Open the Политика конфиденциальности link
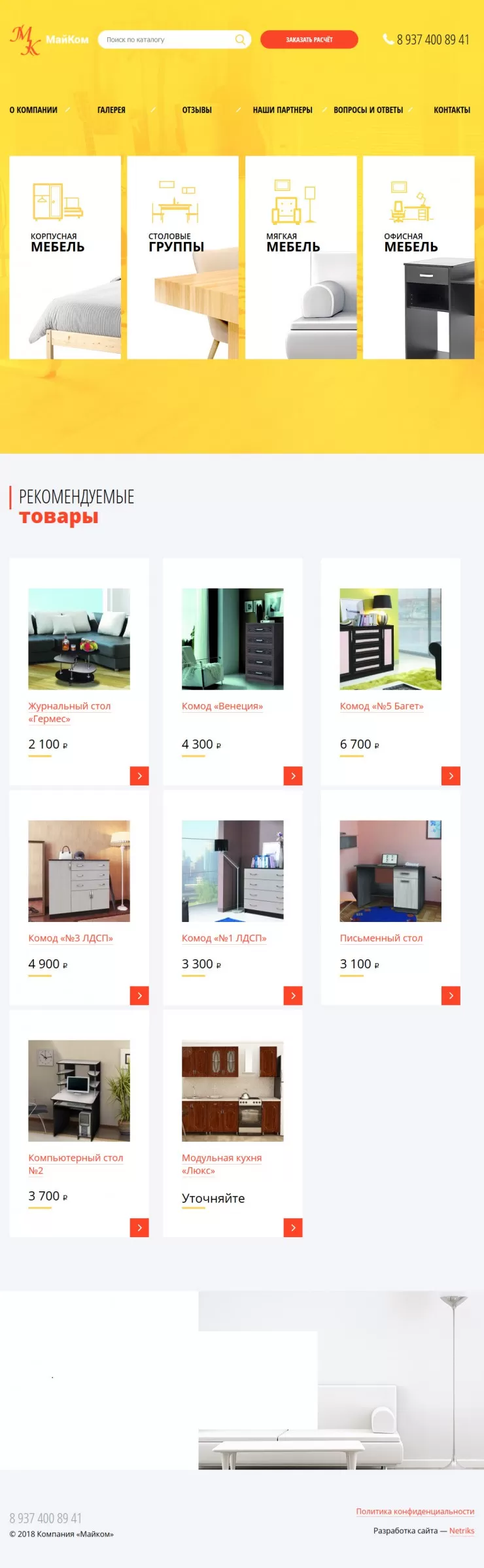Screen dimensions: 484x1568 click(415, 1511)
